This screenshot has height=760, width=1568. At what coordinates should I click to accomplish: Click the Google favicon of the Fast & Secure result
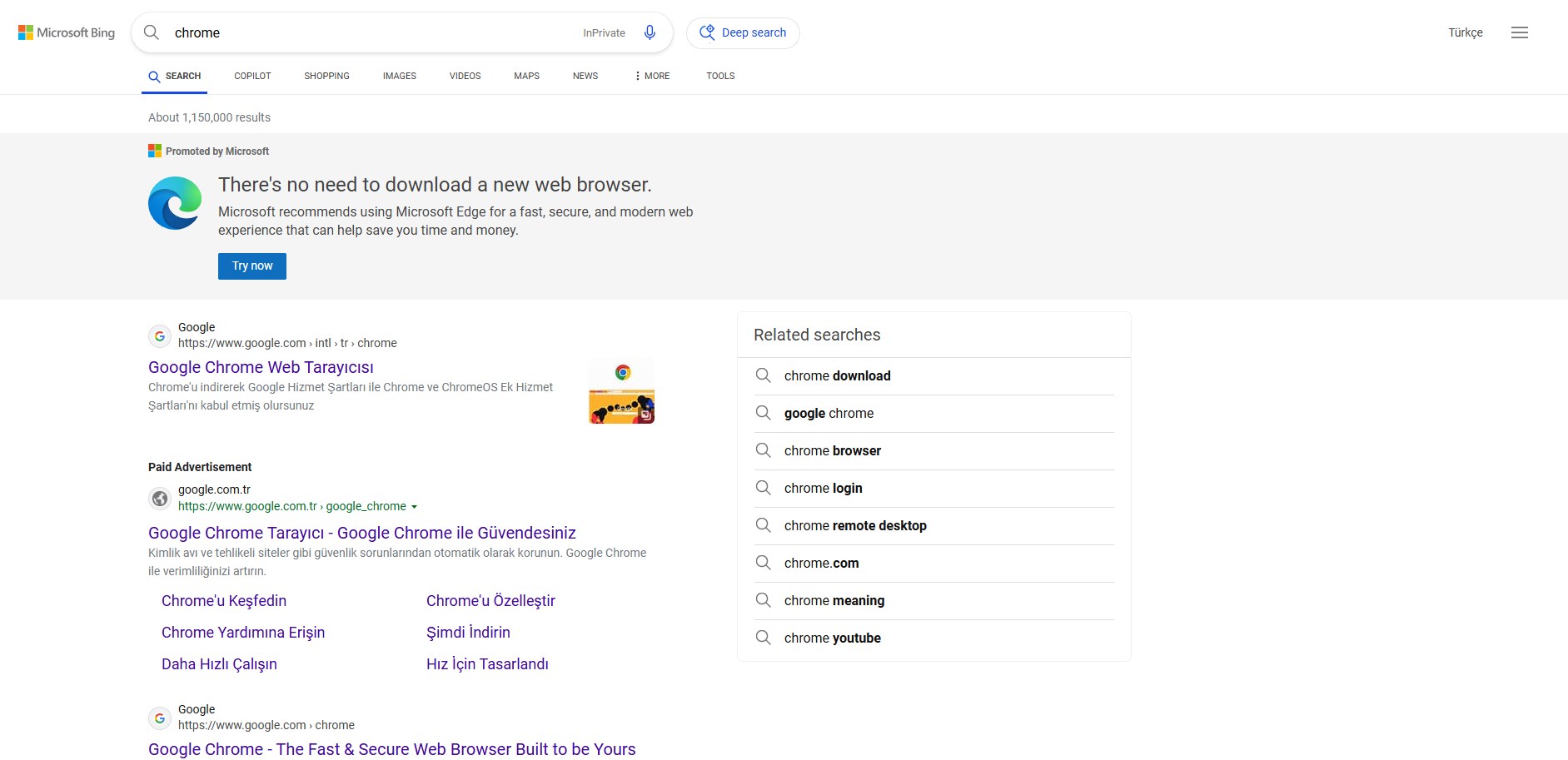point(160,718)
